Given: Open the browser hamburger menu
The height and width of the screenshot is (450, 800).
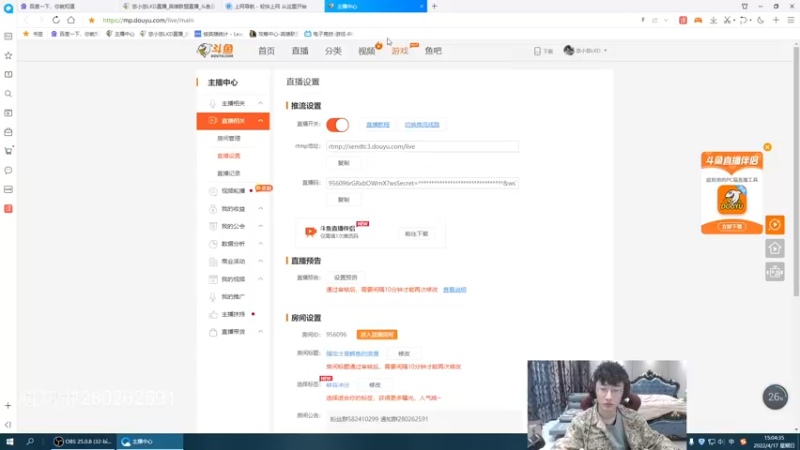Looking at the screenshot, I should [x=791, y=20].
